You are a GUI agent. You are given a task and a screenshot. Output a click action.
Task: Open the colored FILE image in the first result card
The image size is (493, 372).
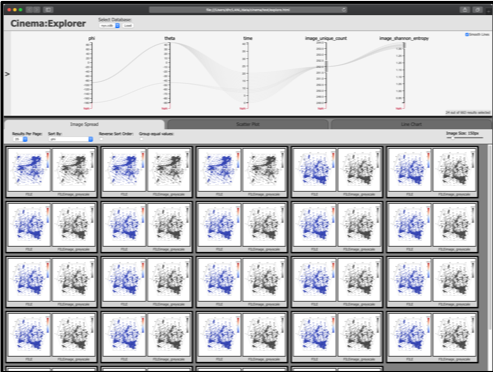pyautogui.click(x=29, y=170)
